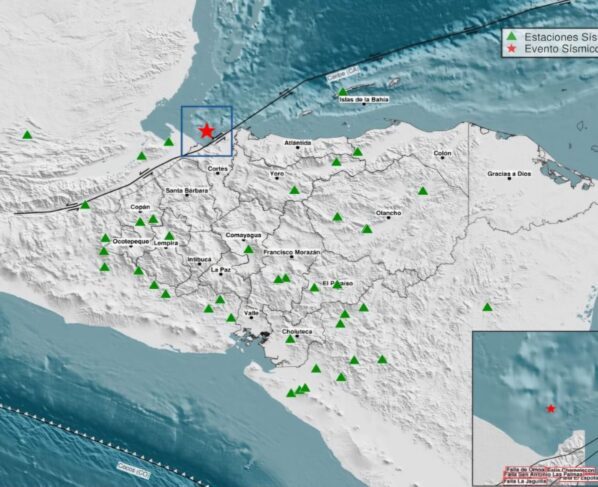Viewport: 598px width, 487px height.
Task: Click the small red star in inset map
Action: 551,409
